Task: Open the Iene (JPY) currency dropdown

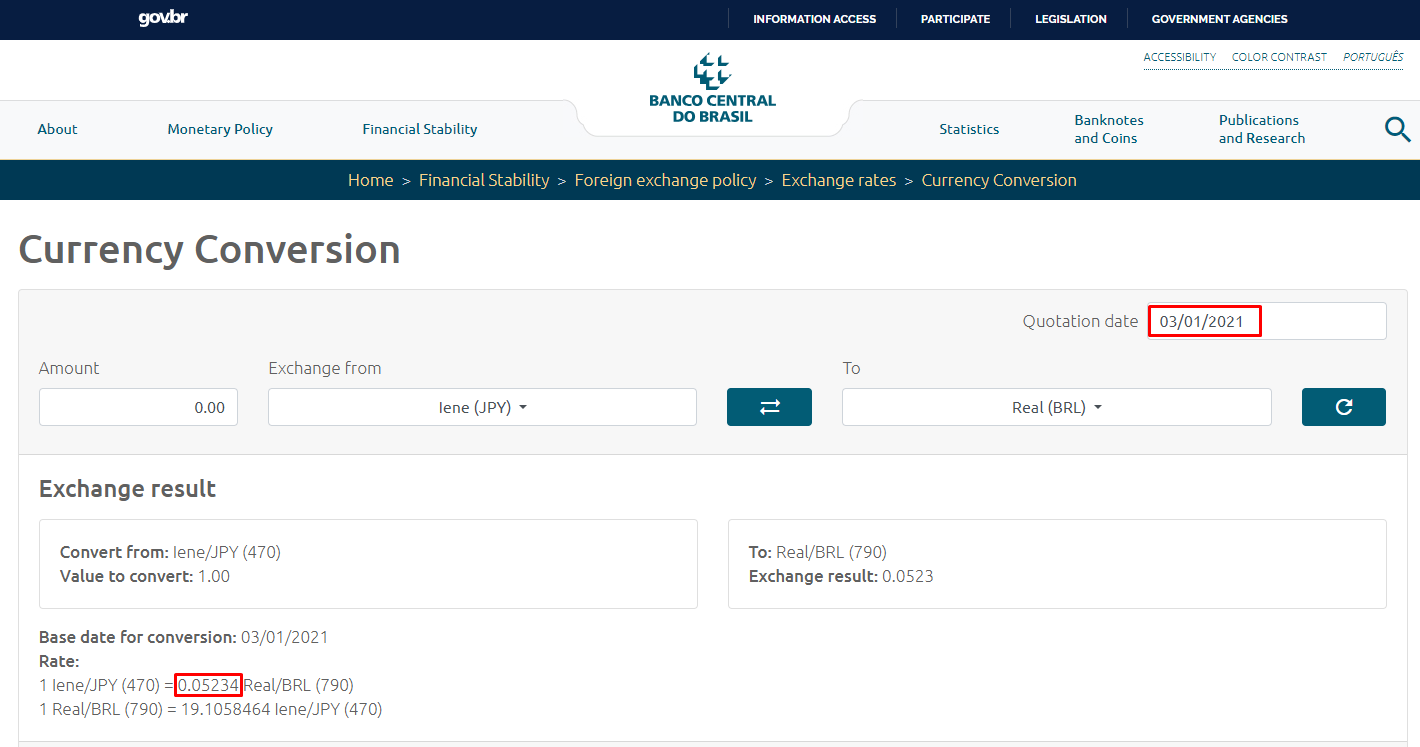Action: click(482, 408)
